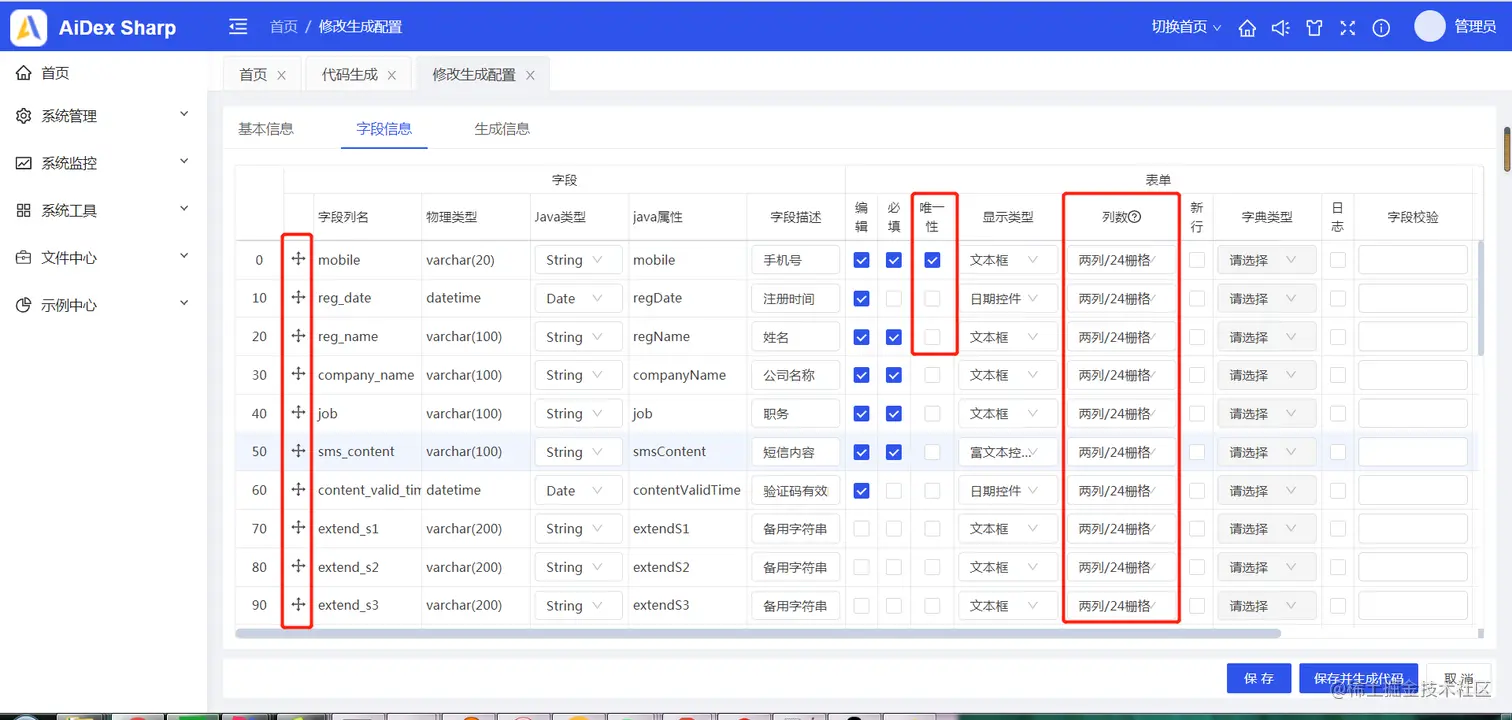Click the 管理员 username in header
The height and width of the screenshot is (720, 1512).
(1475, 27)
